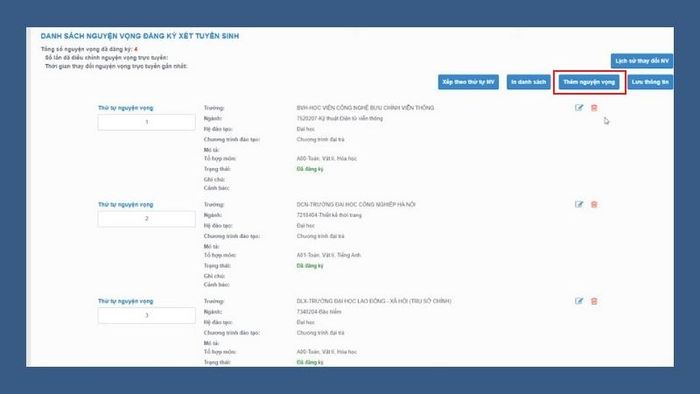The height and width of the screenshot is (394, 700).
Task: Click the 'Tổng số nguyện vọng đã đăng ký' line
Action: coord(89,49)
